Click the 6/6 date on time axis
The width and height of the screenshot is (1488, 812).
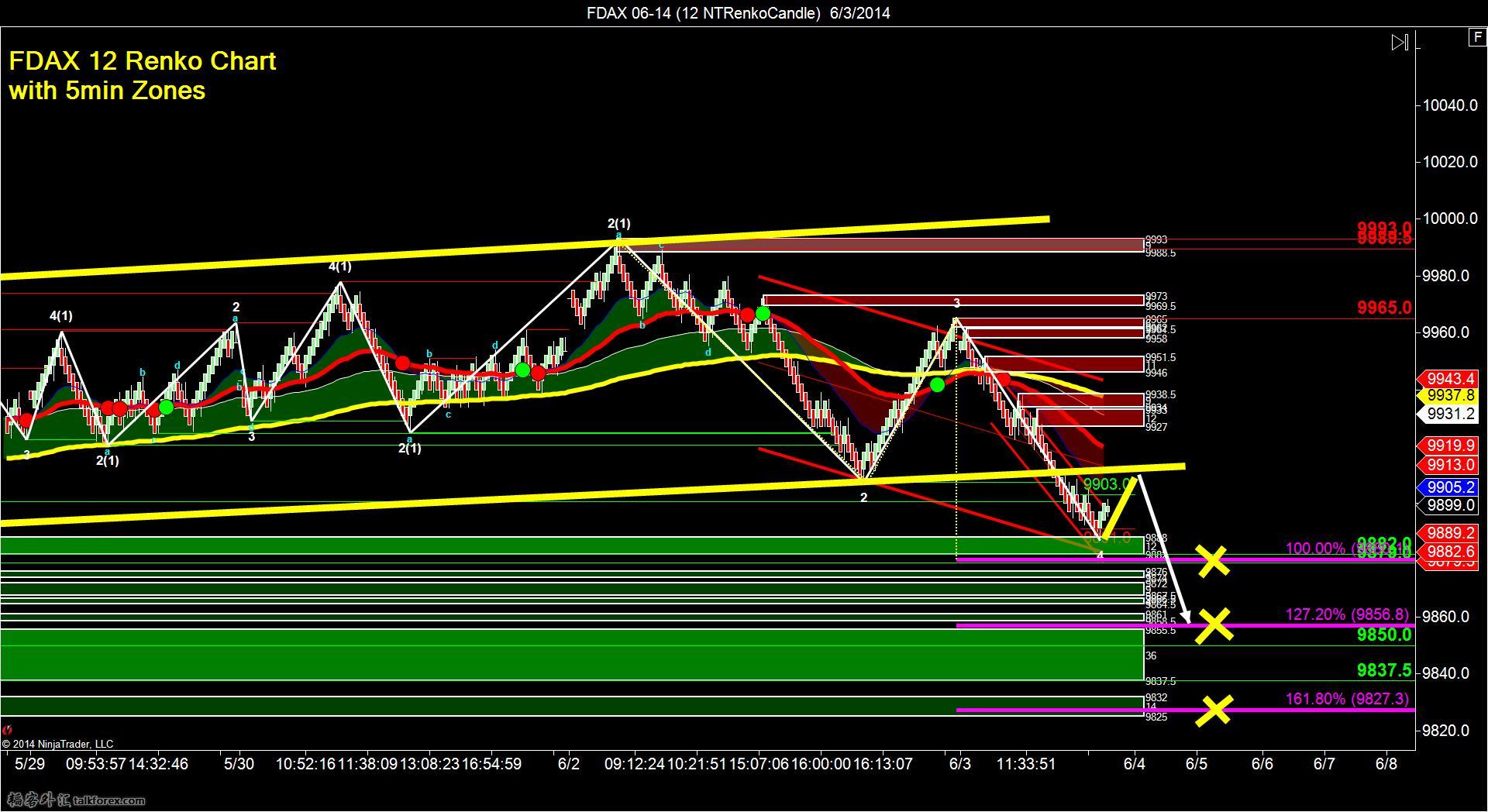[1262, 764]
